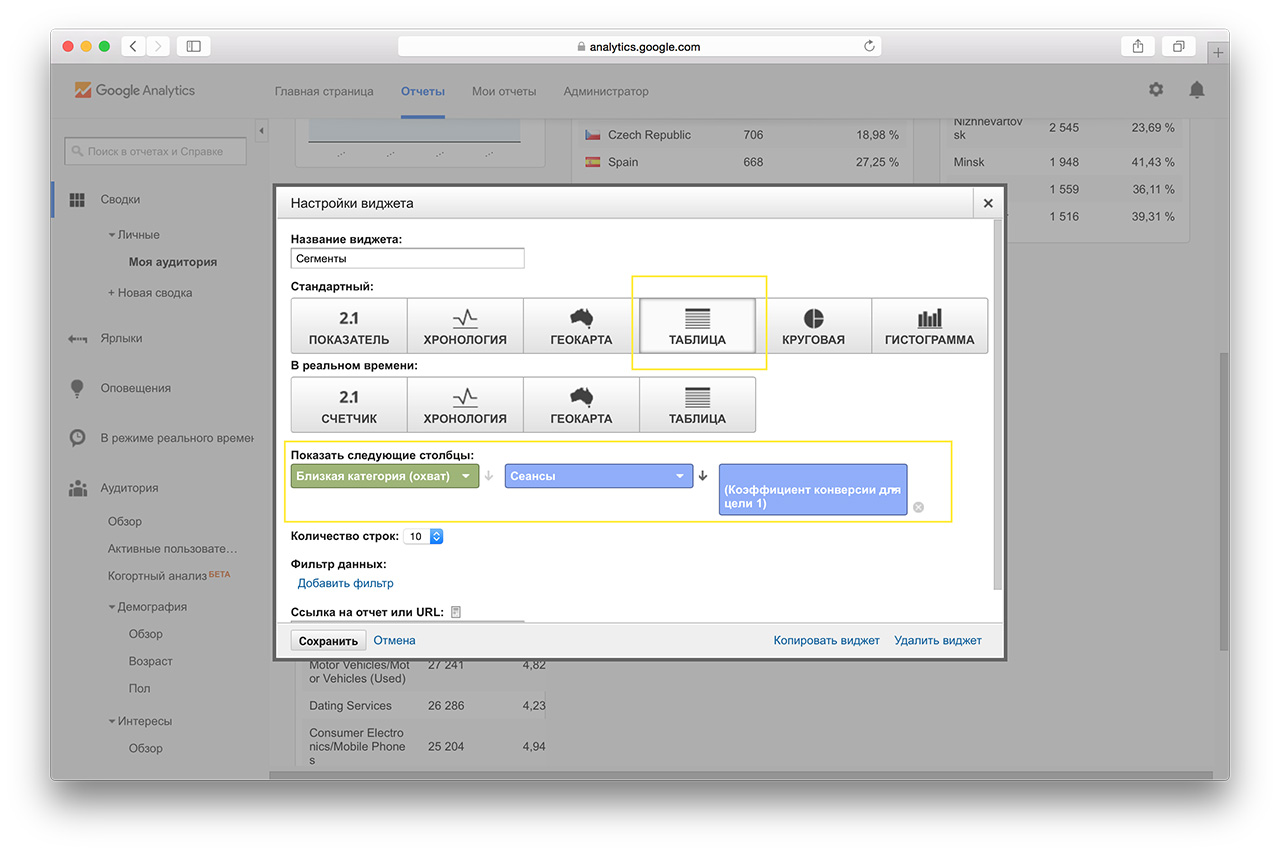
Task: Open Google Analytics settings gear
Action: tap(1156, 90)
